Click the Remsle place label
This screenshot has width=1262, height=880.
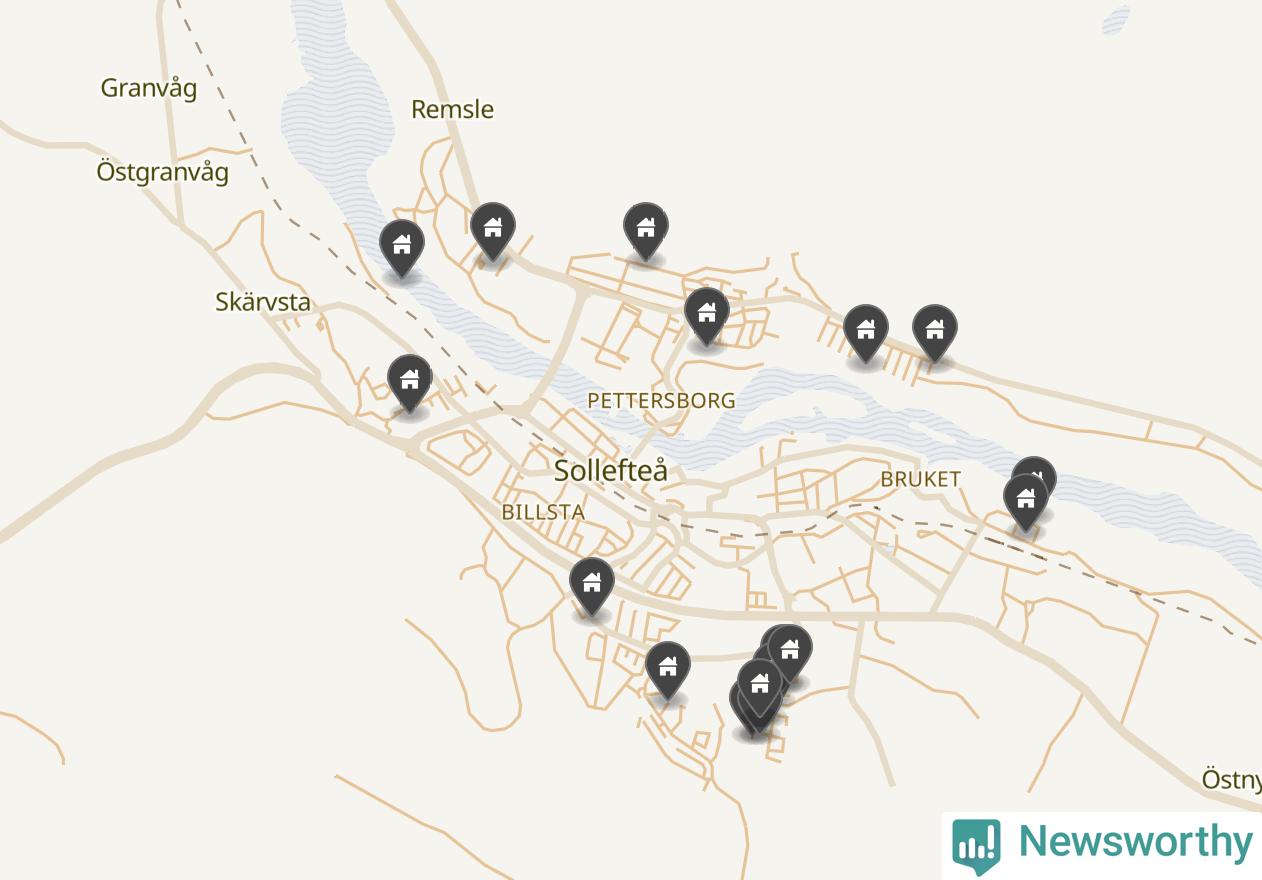453,109
